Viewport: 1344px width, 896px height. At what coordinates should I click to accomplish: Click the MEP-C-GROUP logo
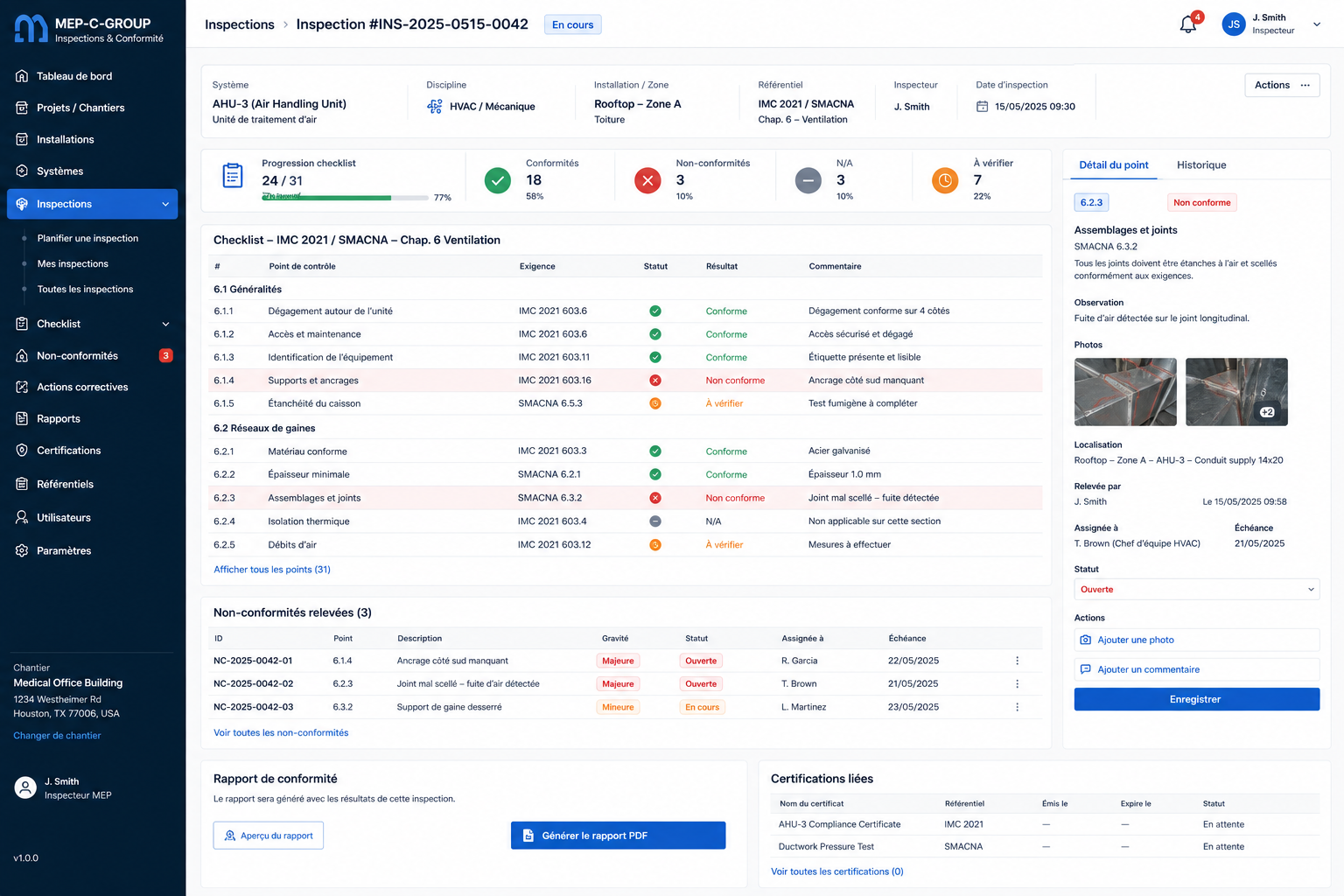coord(31,29)
